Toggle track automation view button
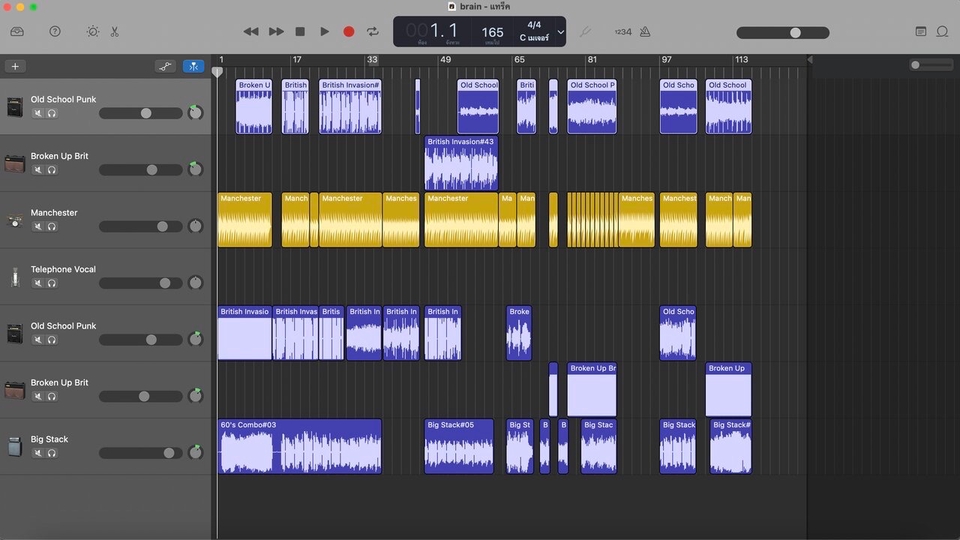 click(x=165, y=66)
